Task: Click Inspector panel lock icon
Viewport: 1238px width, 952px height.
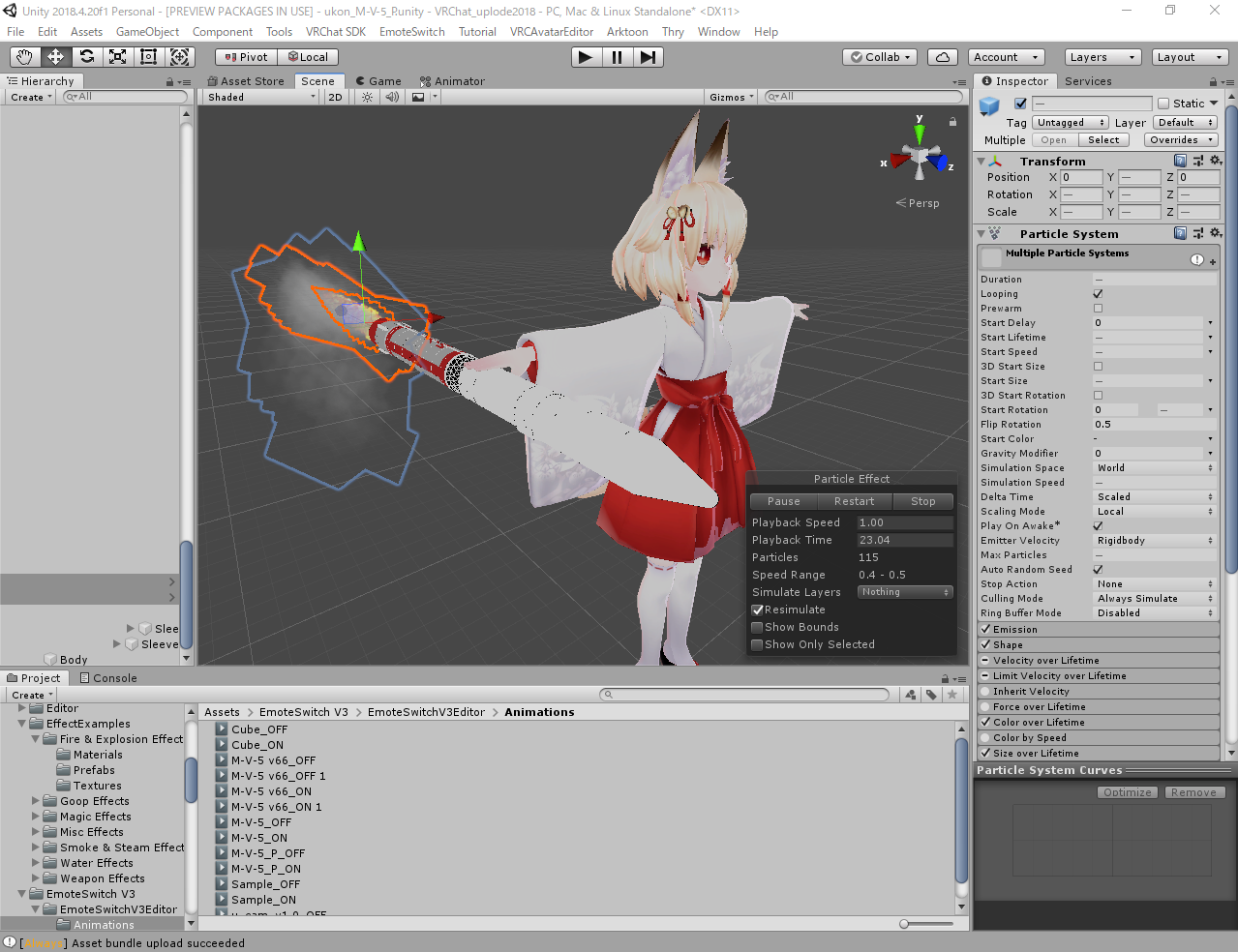Action: (x=1215, y=82)
